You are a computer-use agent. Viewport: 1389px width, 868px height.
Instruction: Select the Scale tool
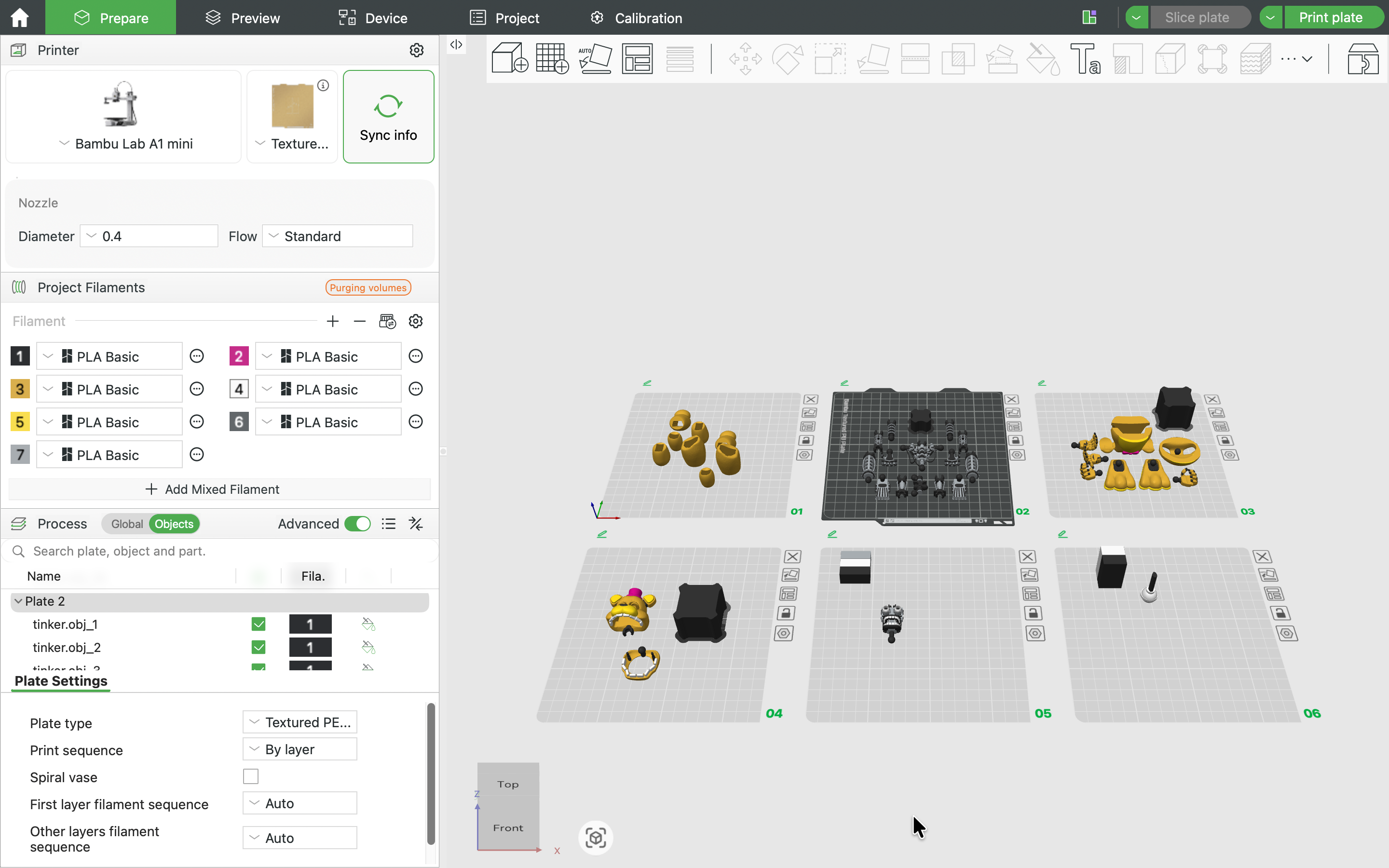[830, 58]
